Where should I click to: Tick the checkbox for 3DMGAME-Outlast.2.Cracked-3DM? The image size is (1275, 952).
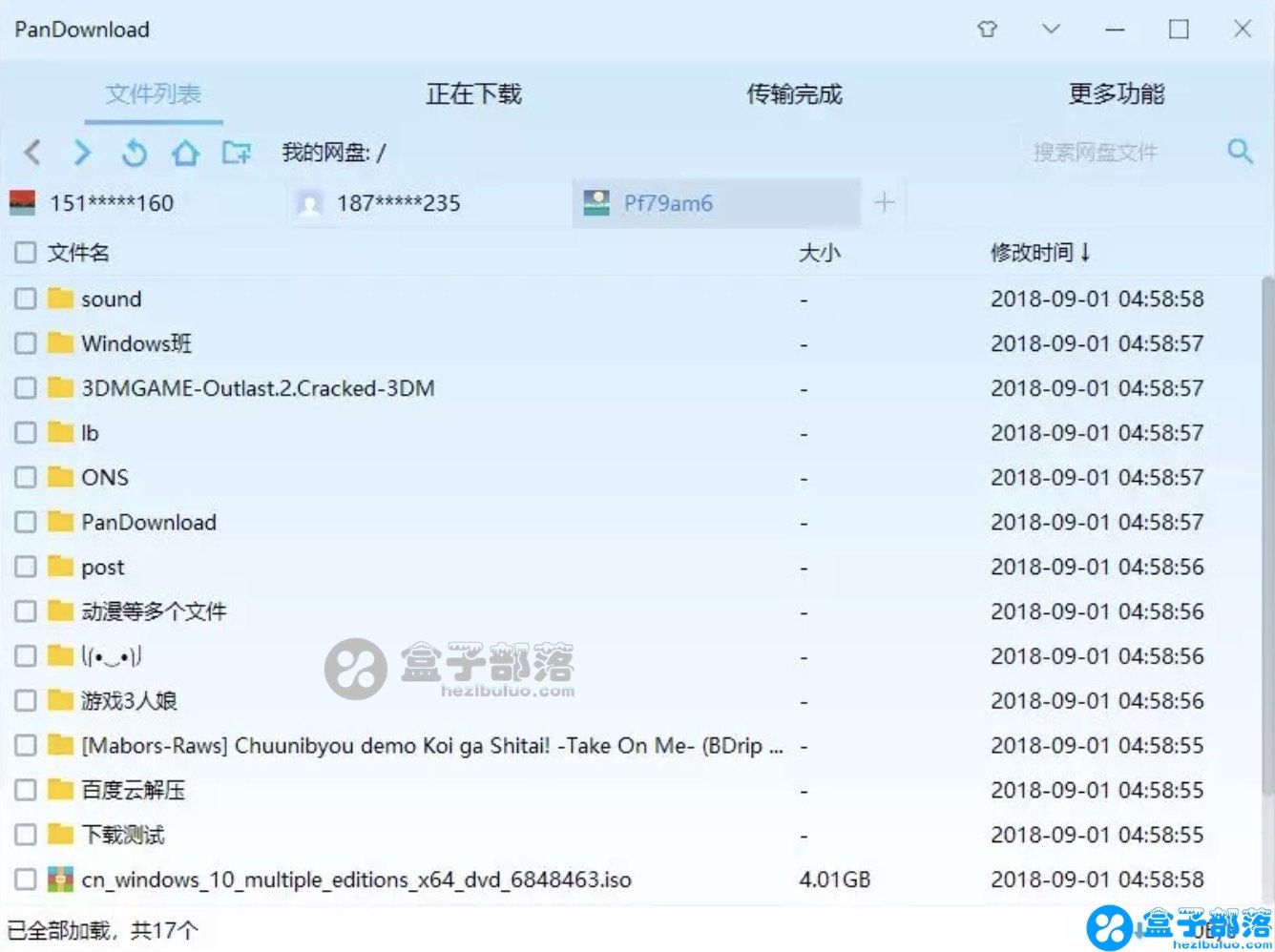[26, 387]
